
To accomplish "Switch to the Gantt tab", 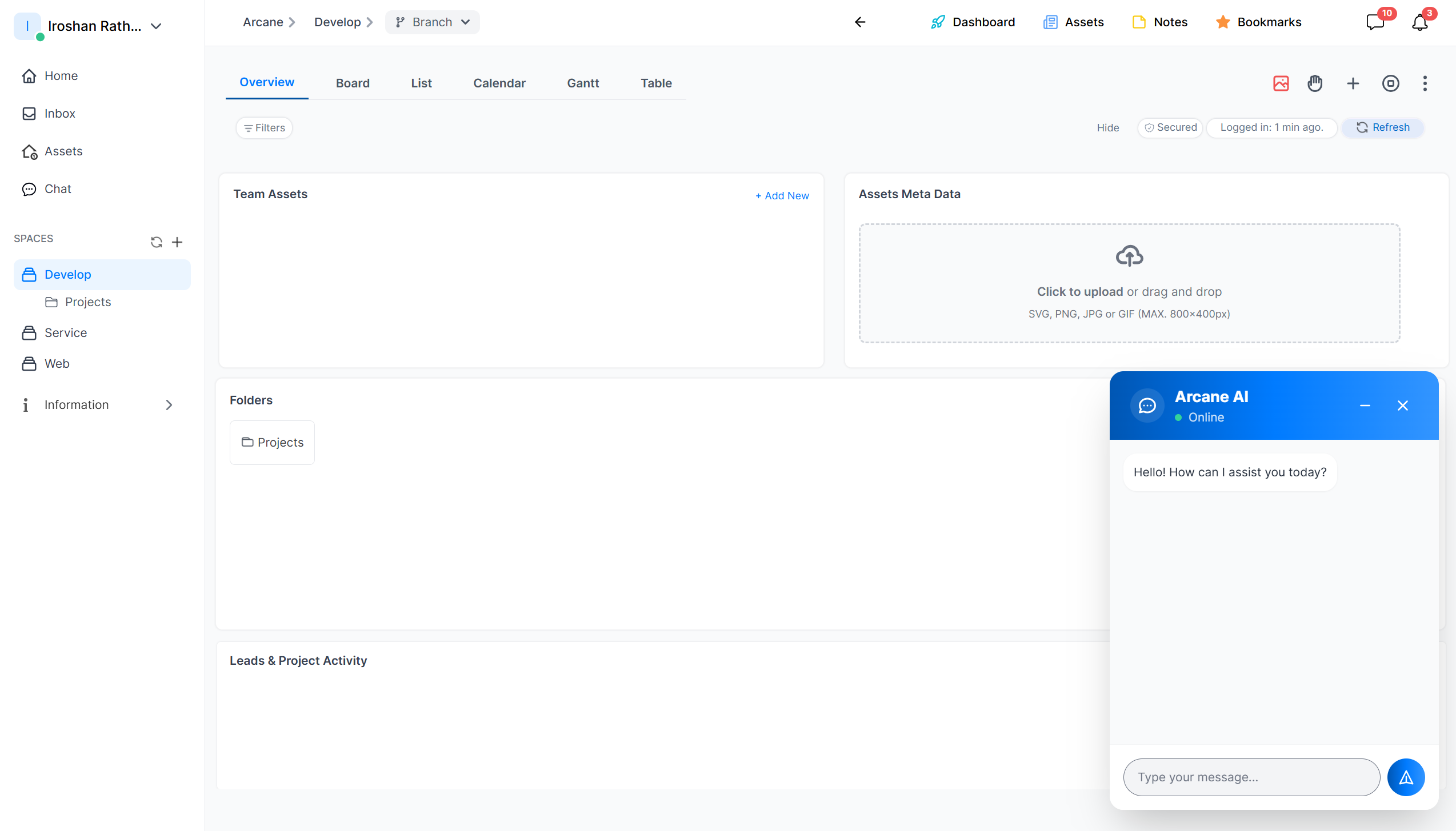I will coord(583,83).
